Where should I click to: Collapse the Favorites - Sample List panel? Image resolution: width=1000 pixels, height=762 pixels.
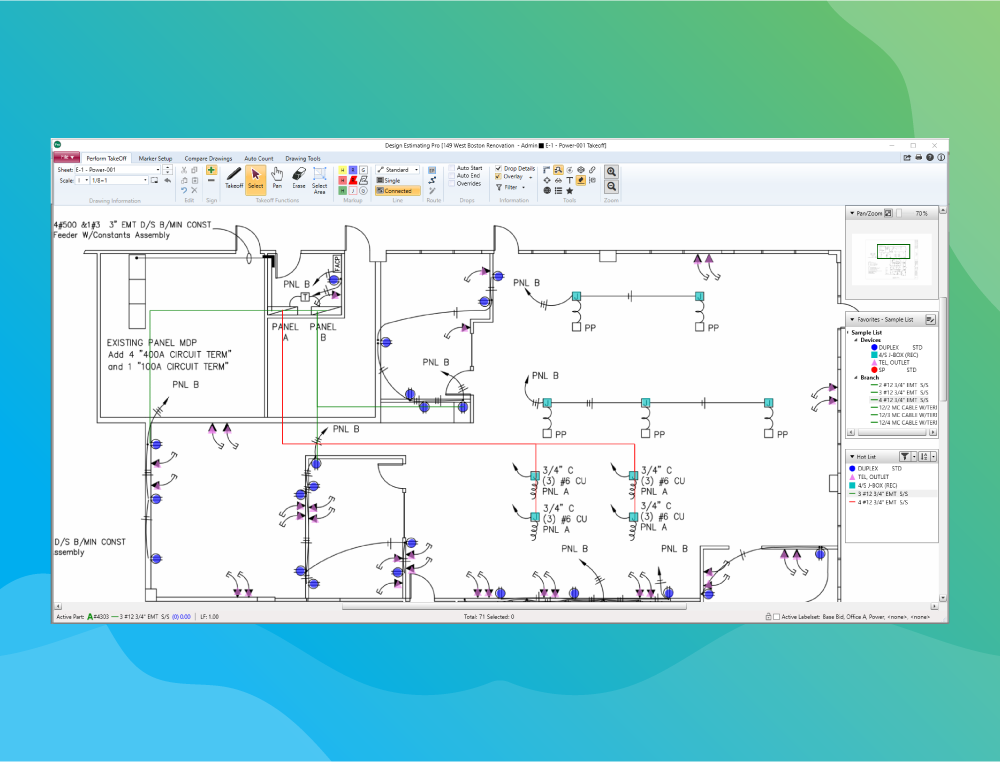pos(850,319)
